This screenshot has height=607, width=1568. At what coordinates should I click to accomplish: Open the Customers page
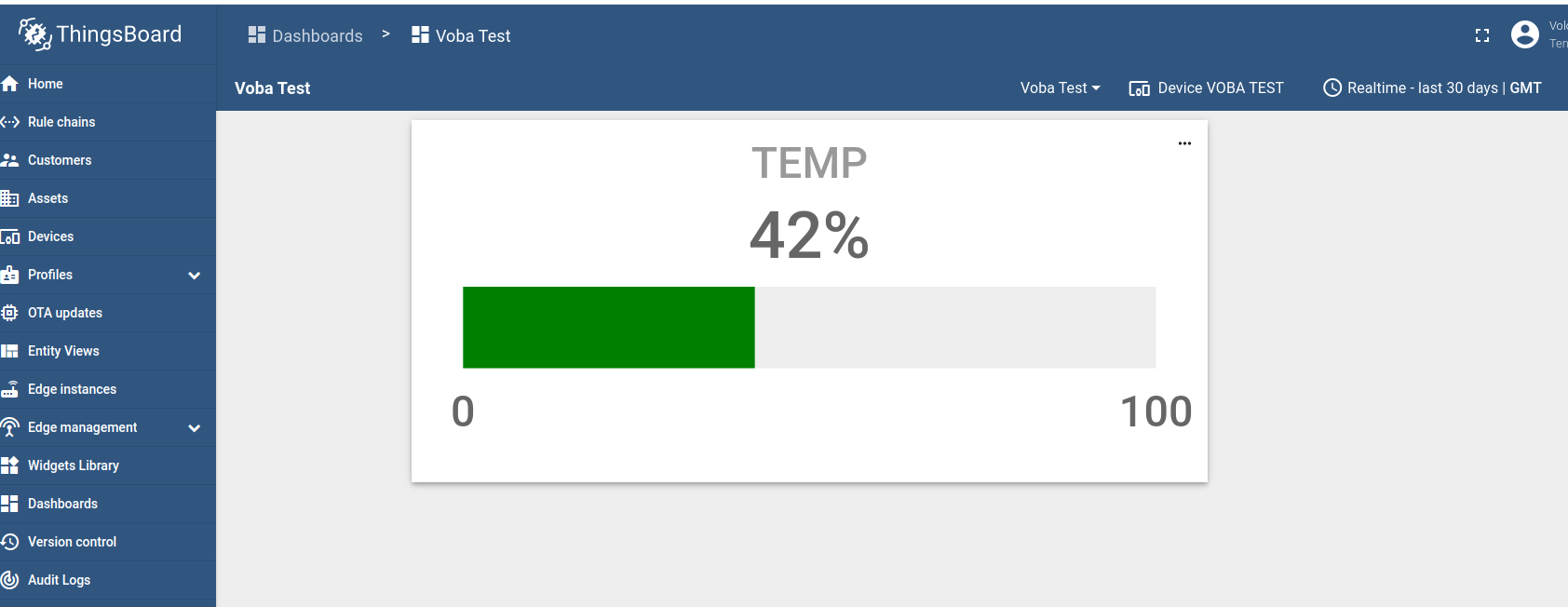pos(59,160)
